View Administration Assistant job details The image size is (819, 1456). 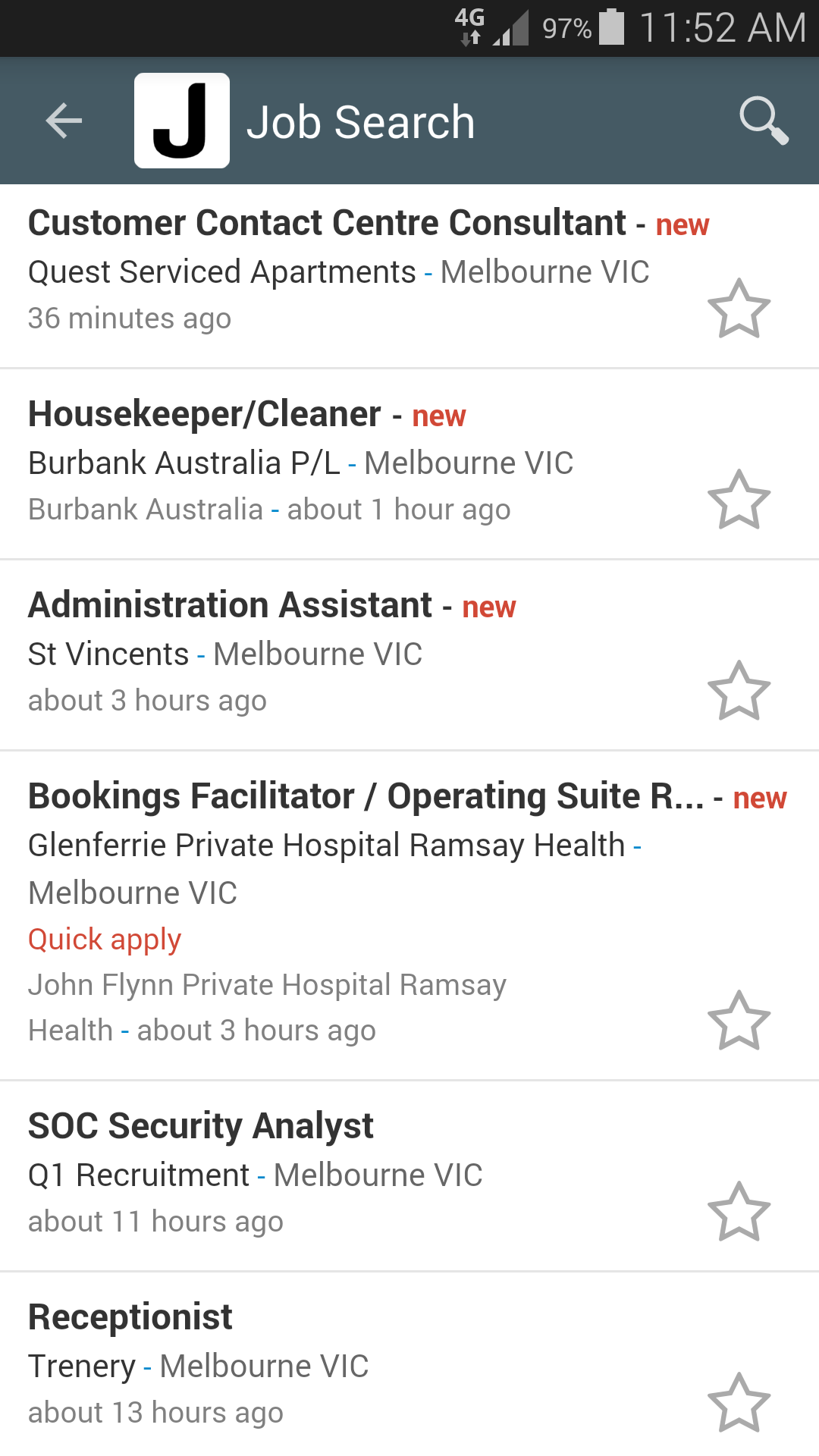[x=230, y=605]
